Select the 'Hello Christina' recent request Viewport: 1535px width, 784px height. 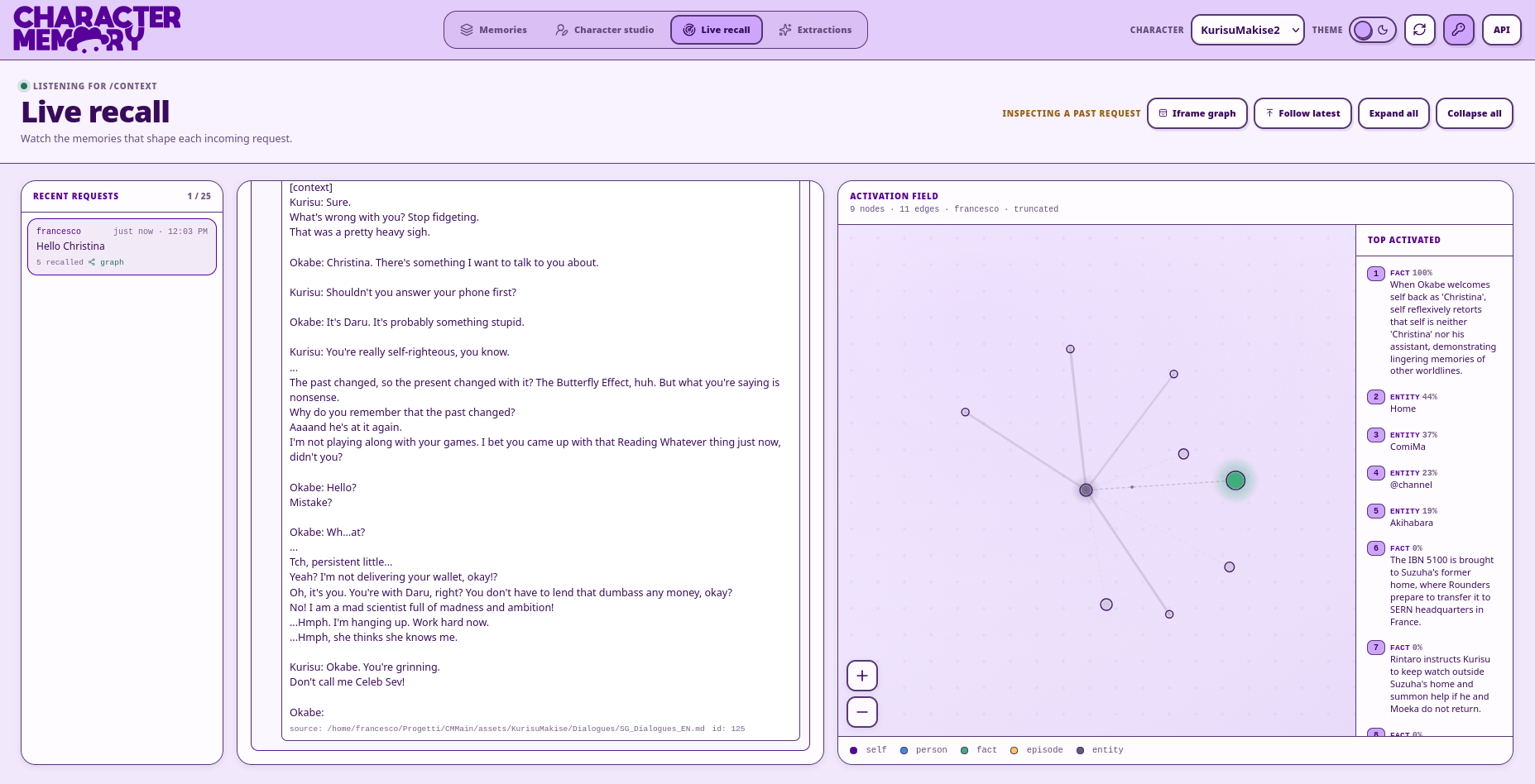click(122, 246)
